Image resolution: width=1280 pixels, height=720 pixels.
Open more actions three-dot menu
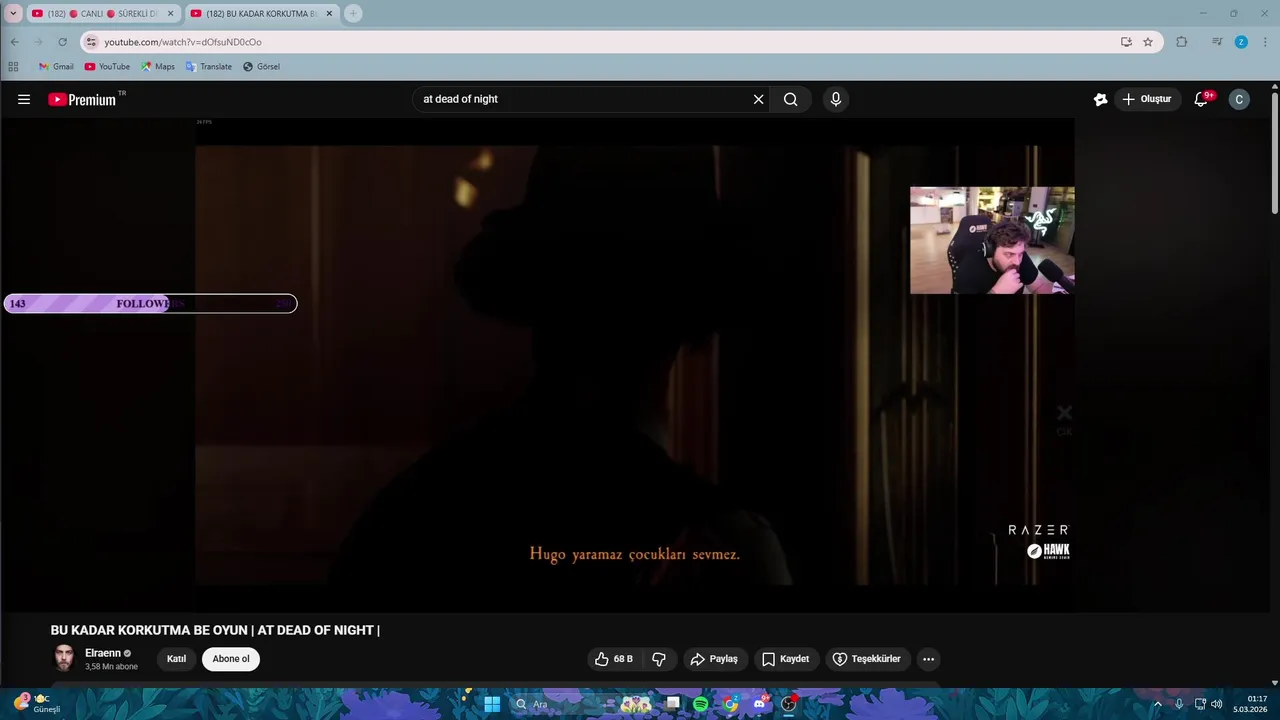928,659
